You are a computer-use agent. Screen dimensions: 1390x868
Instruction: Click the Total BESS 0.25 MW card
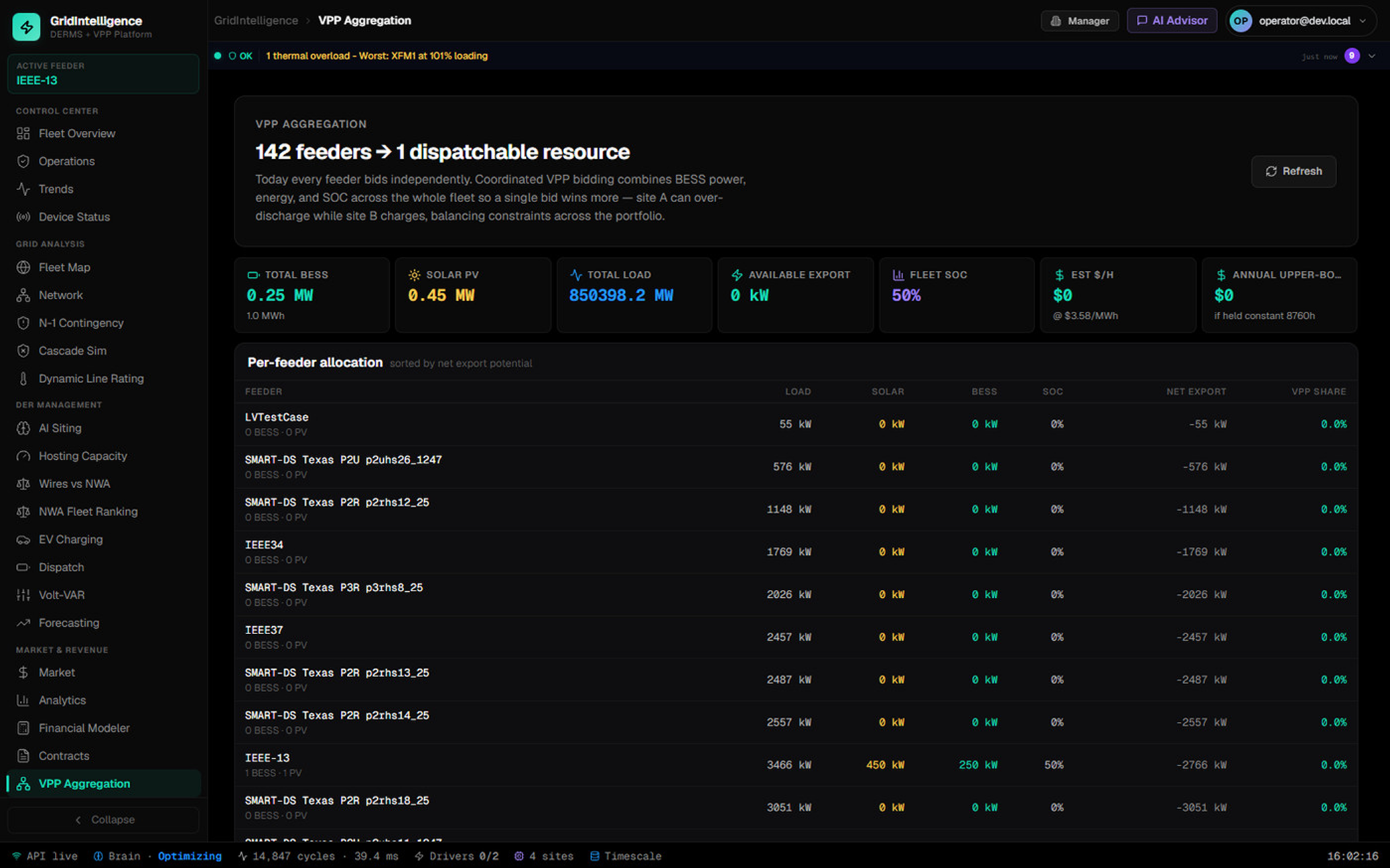(312, 295)
